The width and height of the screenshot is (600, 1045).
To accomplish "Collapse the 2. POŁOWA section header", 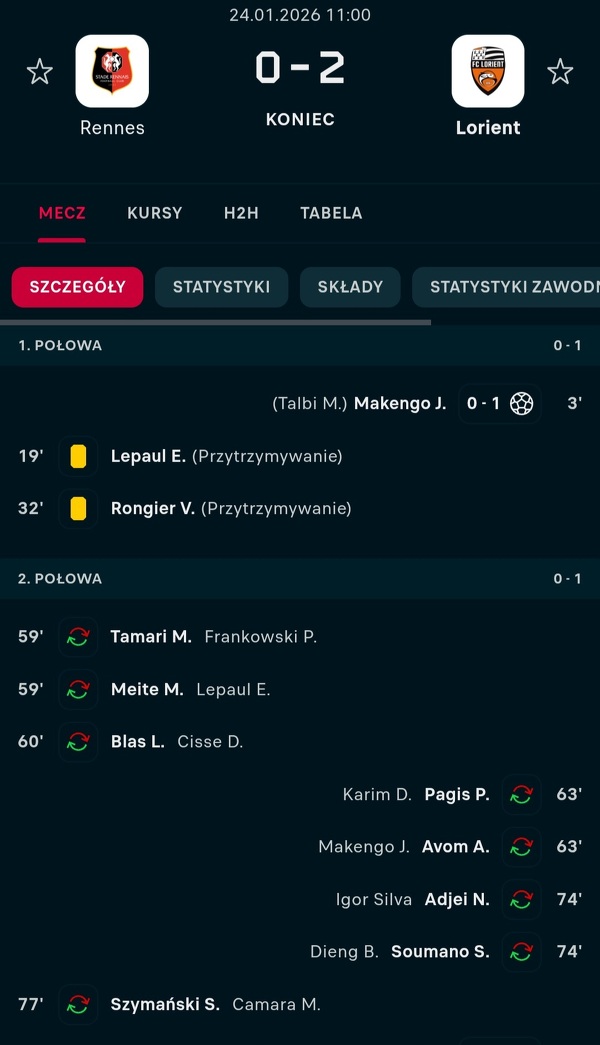I will tap(300, 578).
